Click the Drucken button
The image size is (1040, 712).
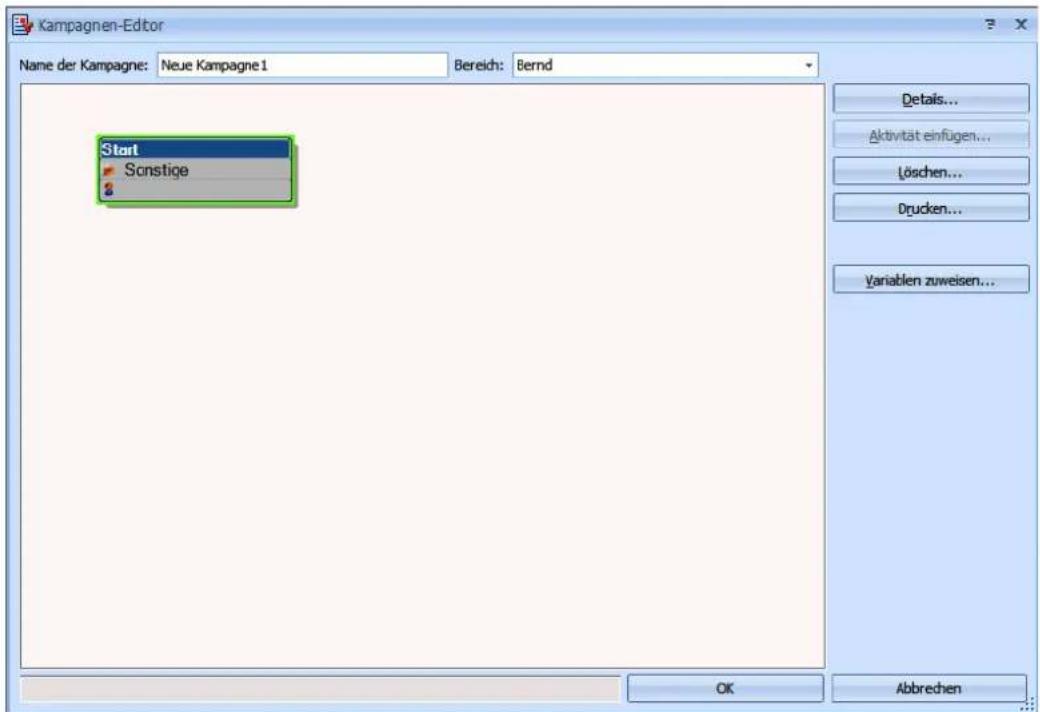click(931, 208)
